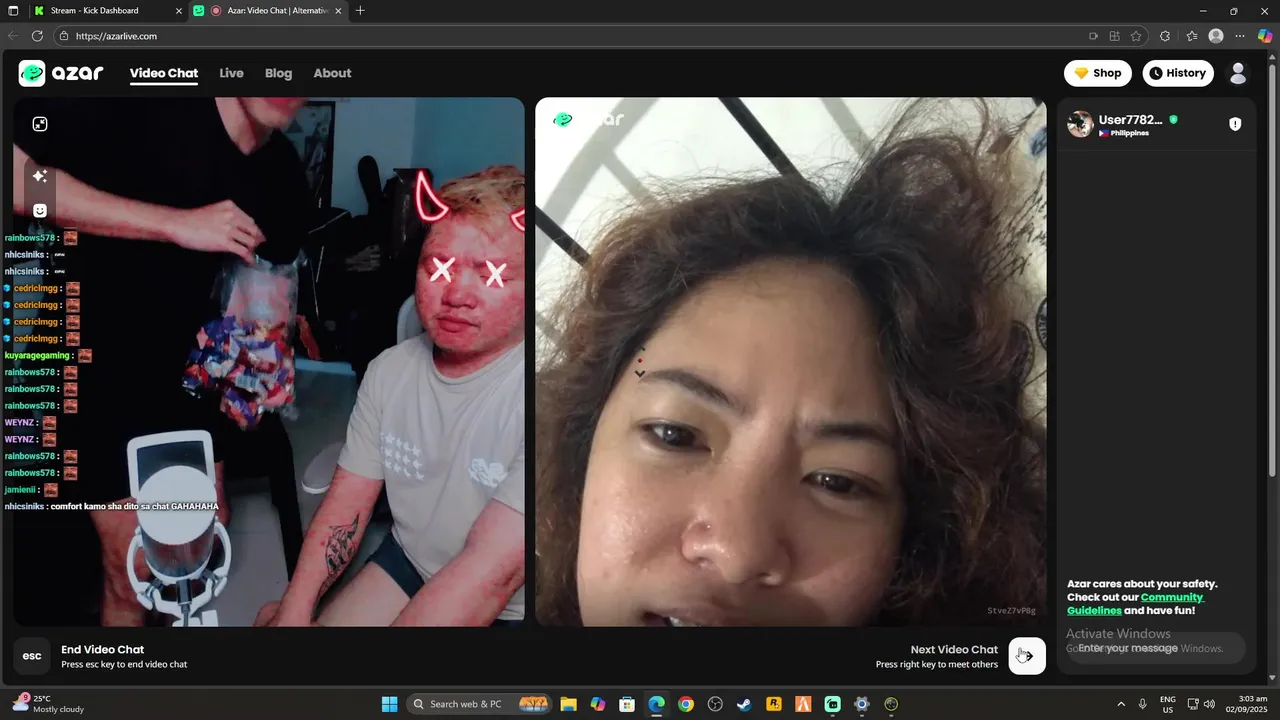Add this page to favorites star

(x=1136, y=36)
